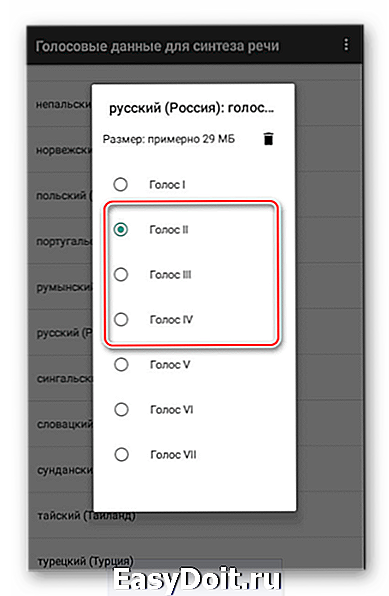This screenshot has width=389, height=596.
Task: Delete the Russian voice data with the trash icon
Action: [268, 139]
